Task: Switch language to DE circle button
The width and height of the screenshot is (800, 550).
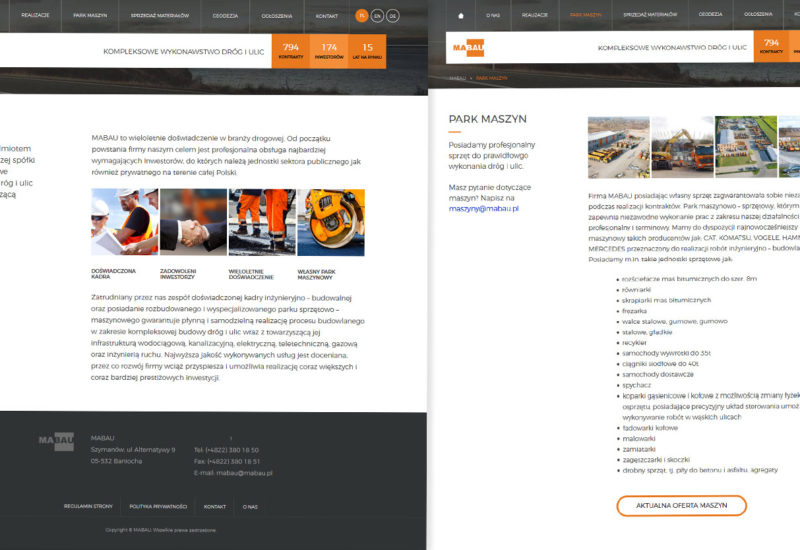Action: pyautogui.click(x=393, y=16)
